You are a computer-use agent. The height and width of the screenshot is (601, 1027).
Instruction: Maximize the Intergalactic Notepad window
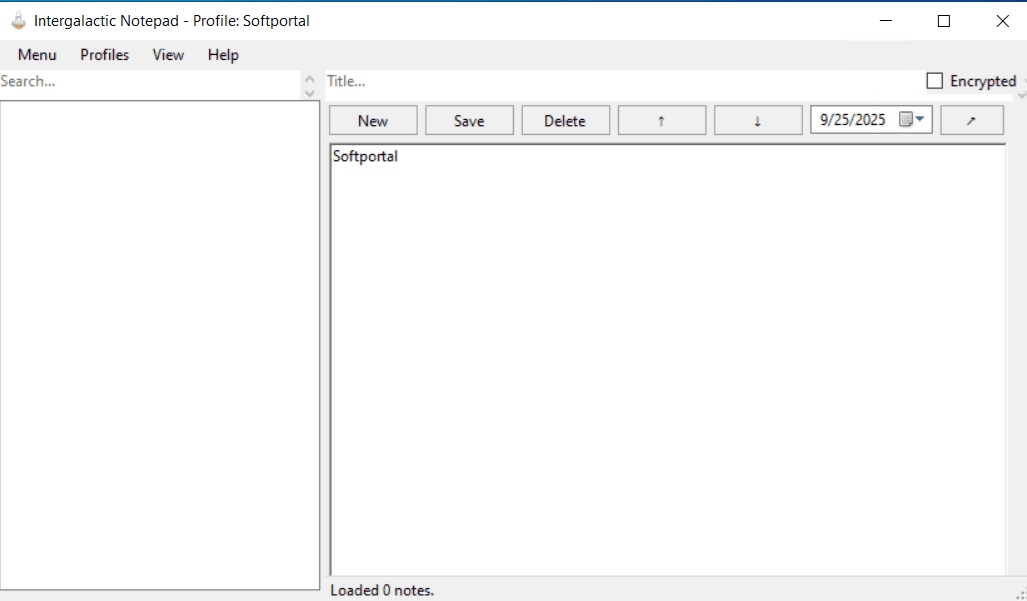click(x=943, y=21)
